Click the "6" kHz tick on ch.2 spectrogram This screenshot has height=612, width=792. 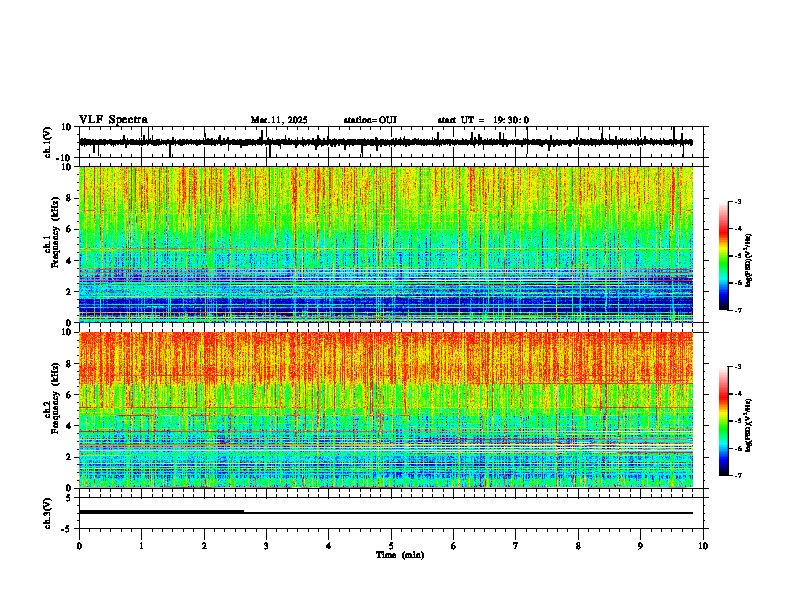click(x=69, y=395)
